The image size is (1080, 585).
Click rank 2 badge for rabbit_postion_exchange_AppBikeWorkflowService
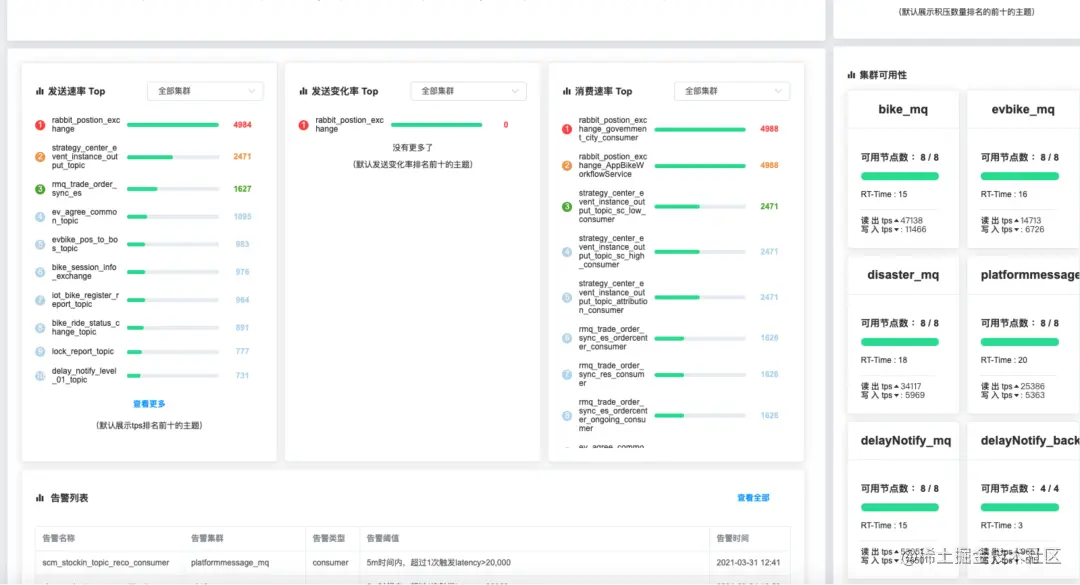pos(567,165)
